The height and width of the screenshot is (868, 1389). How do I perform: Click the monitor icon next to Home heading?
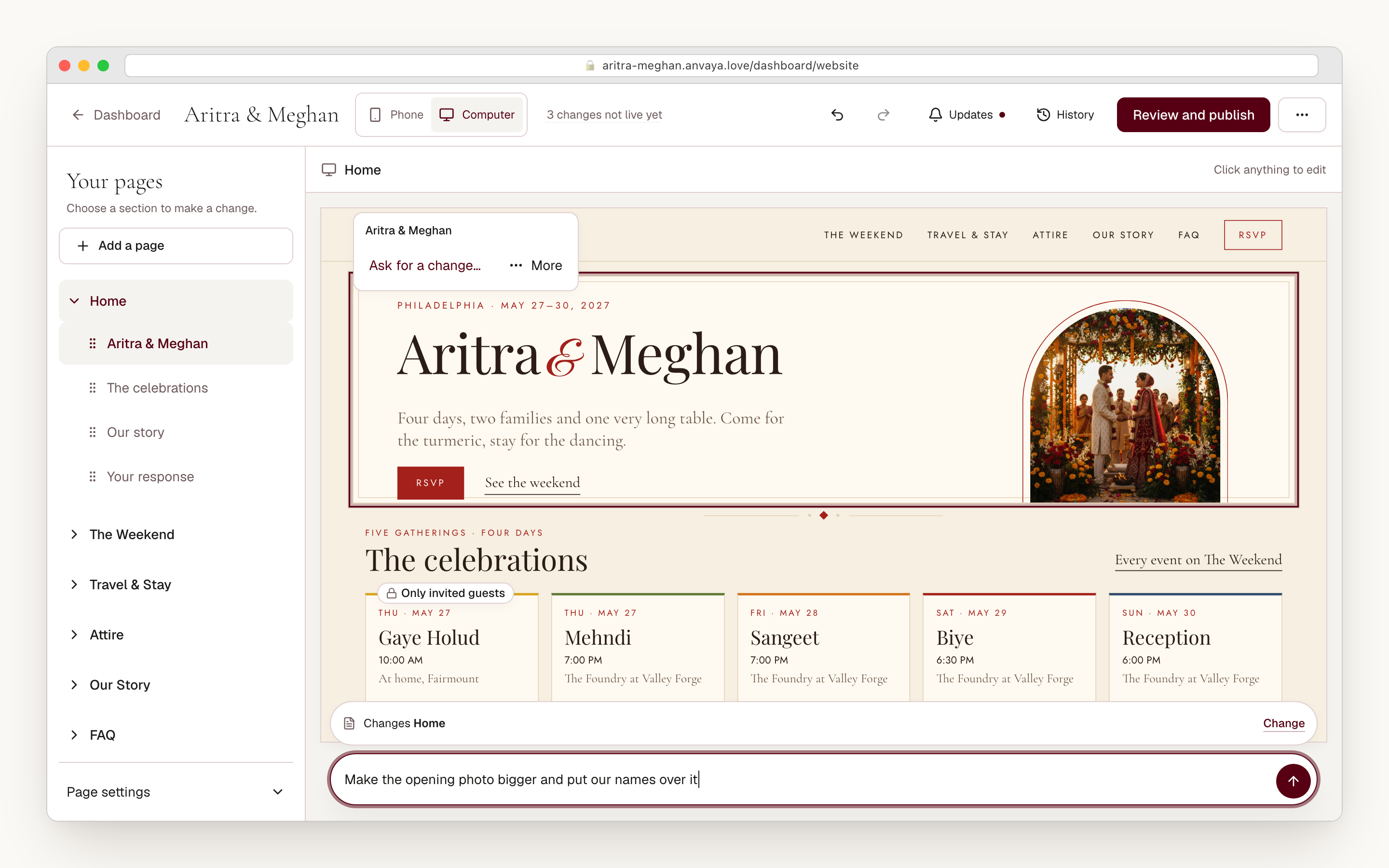329,170
